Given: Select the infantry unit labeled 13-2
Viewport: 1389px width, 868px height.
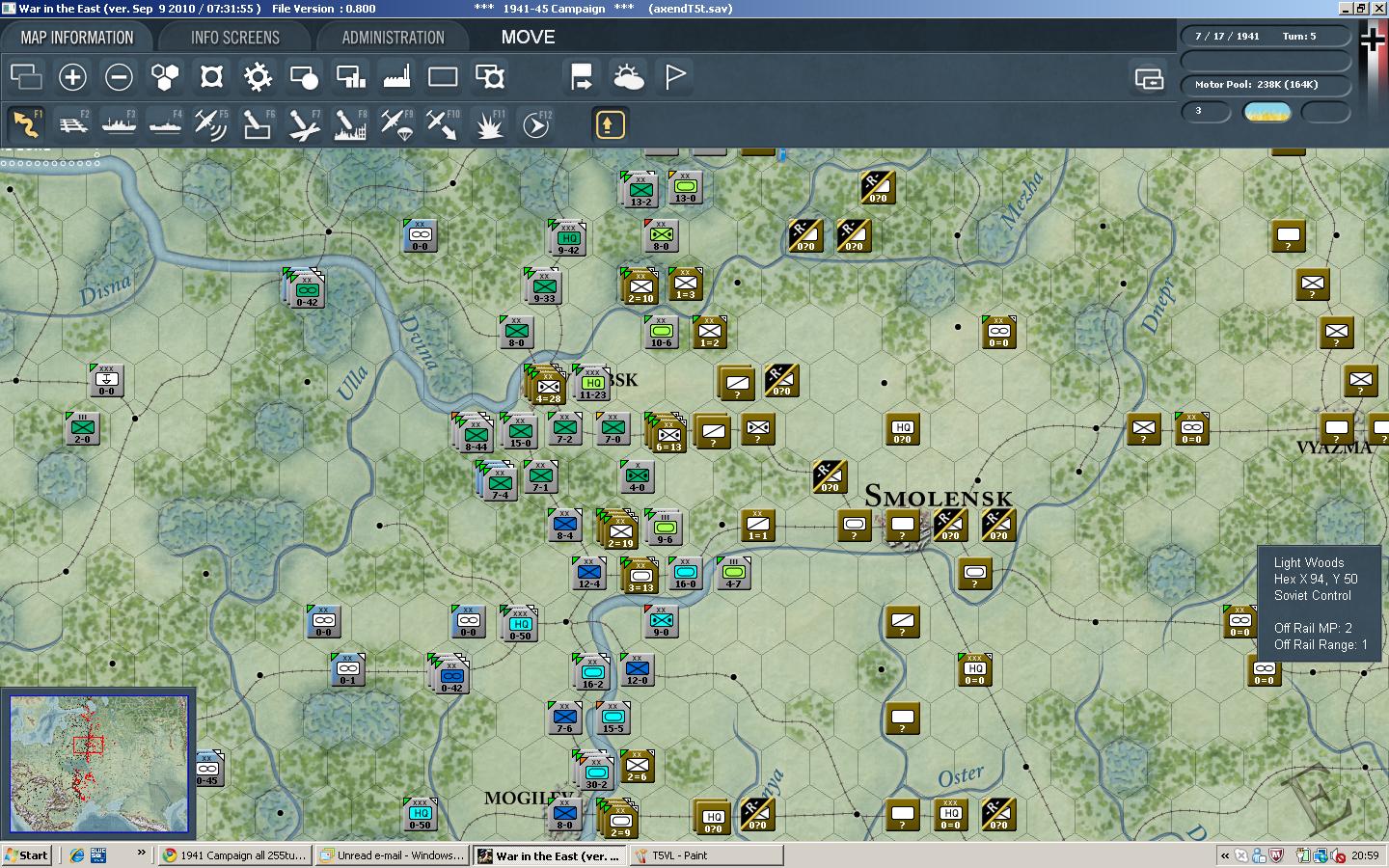Looking at the screenshot, I should 640,189.
